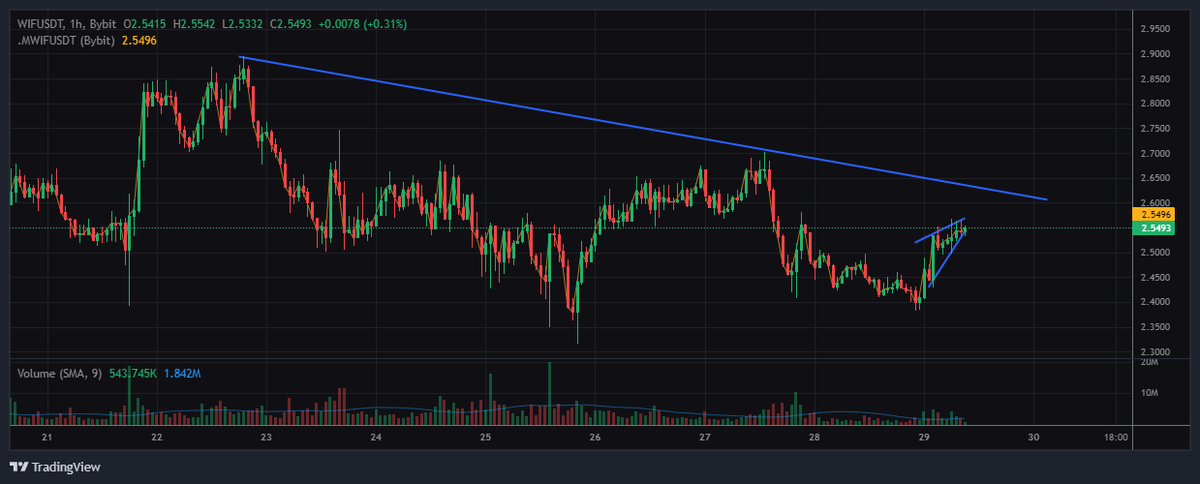Viewport: 1200px width, 484px height.
Task: Click the date label 24 on time axis
Action: pyautogui.click(x=376, y=438)
